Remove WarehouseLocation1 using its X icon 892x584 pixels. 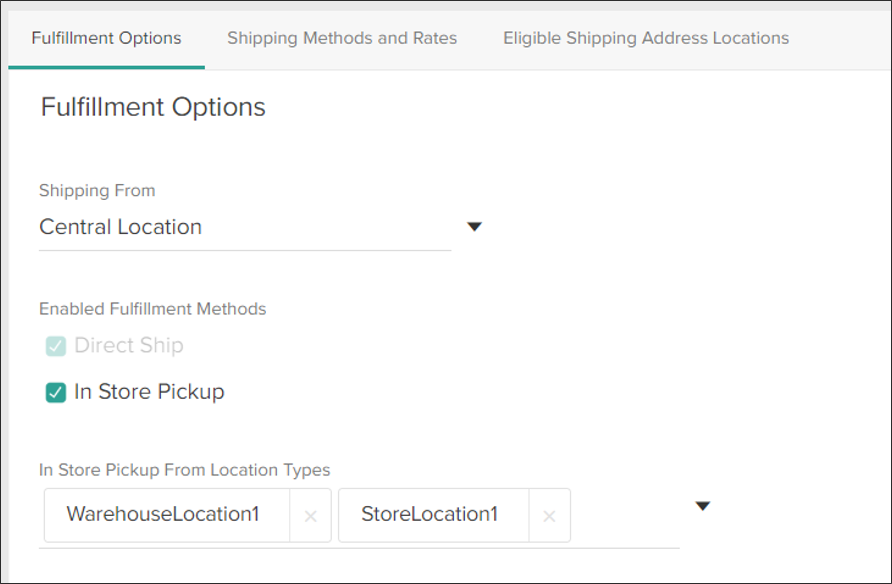click(310, 515)
